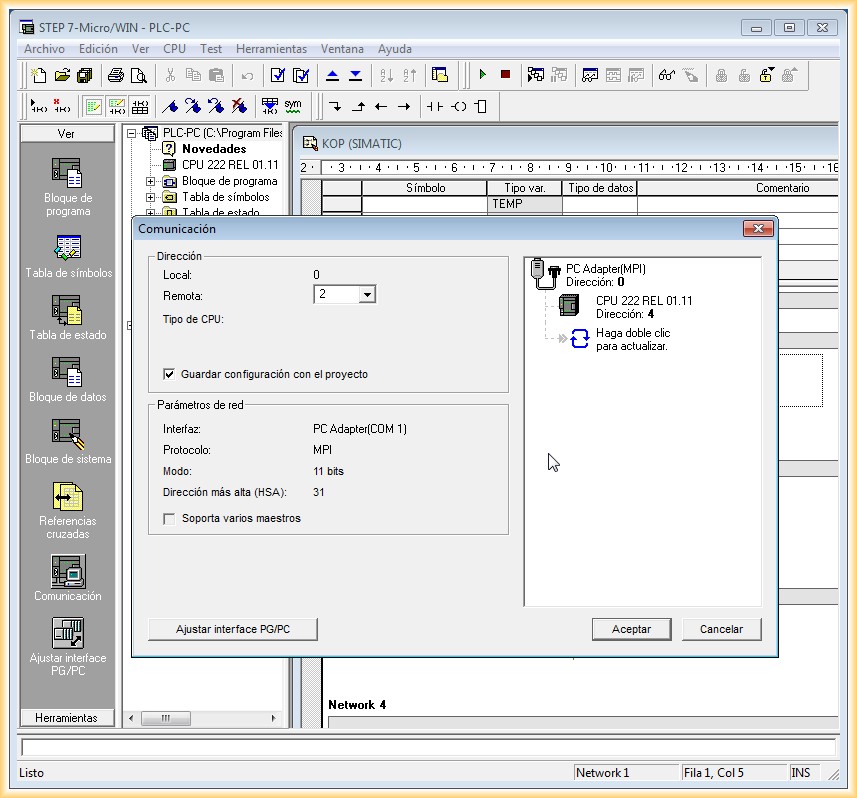
Task: Open Tabla de símbolos in the Ver sidebar
Action: pyautogui.click(x=67, y=248)
